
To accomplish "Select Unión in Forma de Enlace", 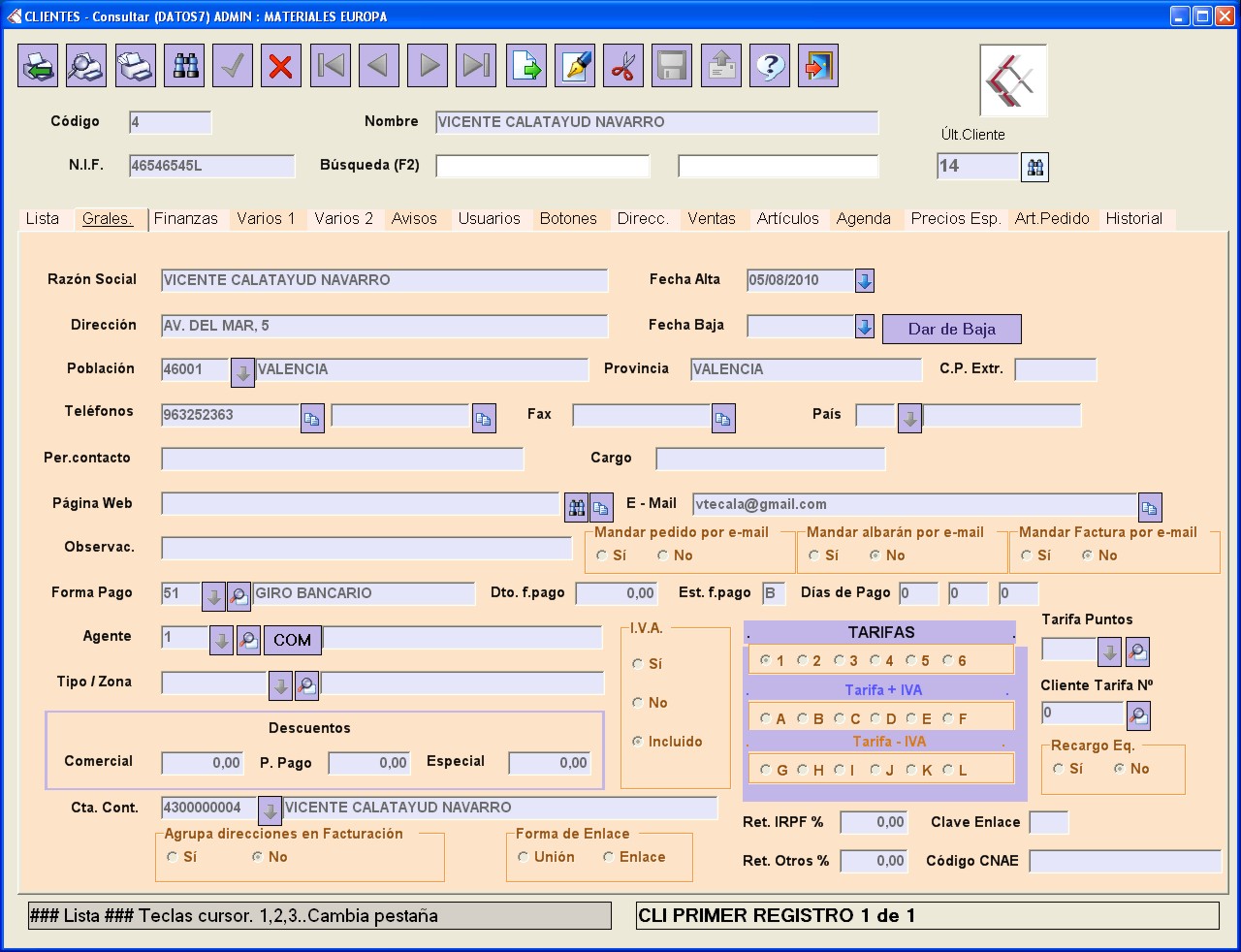I will coord(524,857).
